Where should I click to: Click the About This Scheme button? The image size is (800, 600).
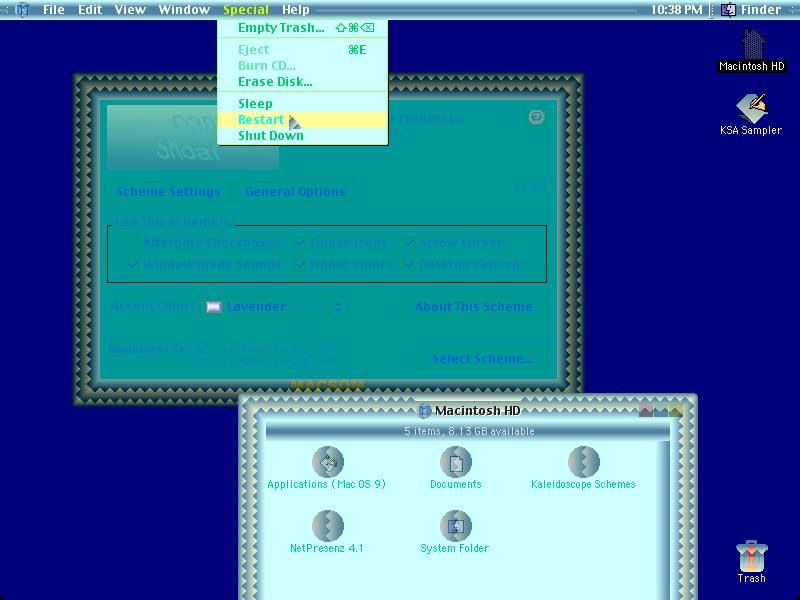[474, 307]
